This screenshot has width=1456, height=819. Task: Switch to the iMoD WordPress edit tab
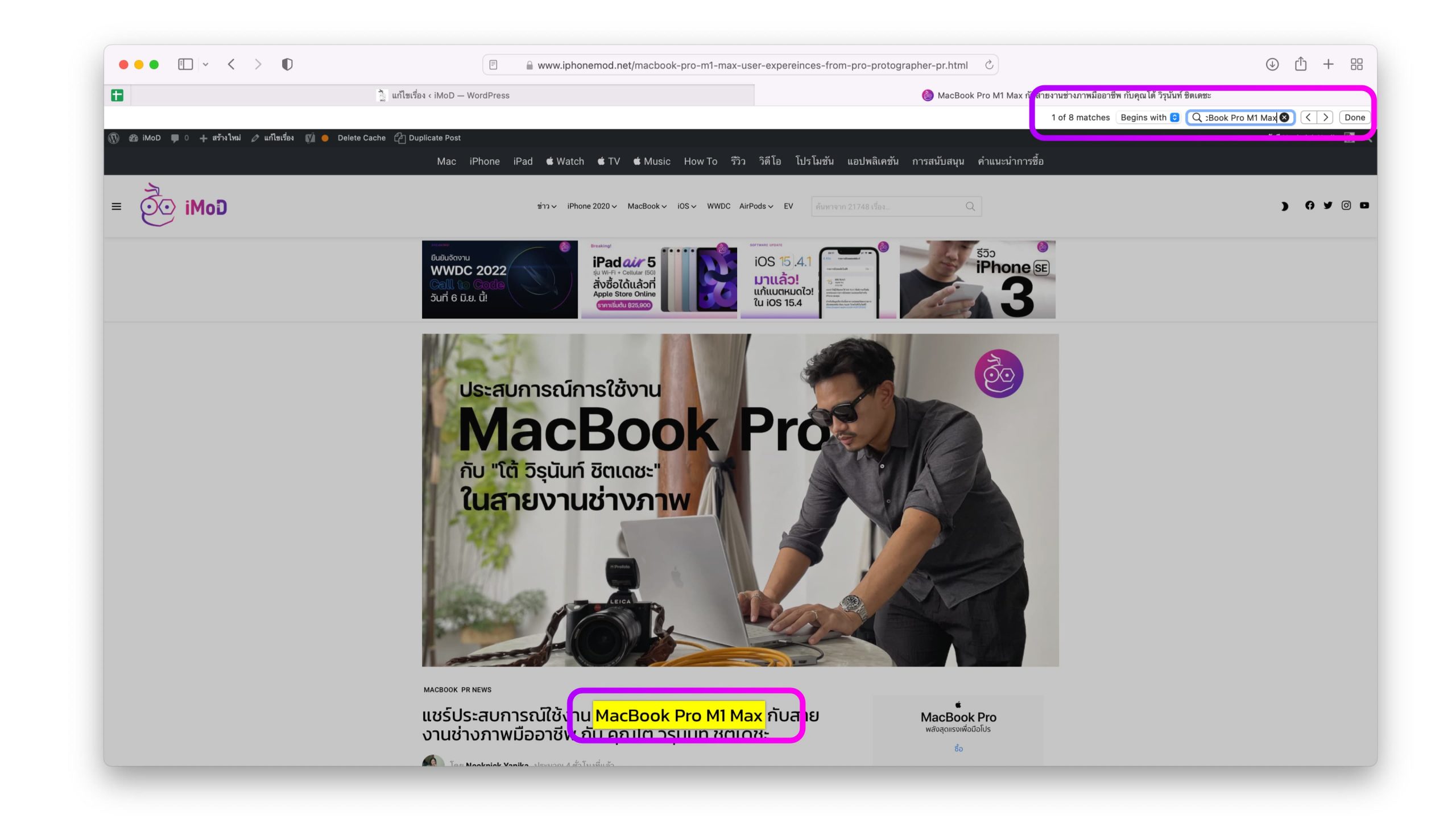point(443,95)
